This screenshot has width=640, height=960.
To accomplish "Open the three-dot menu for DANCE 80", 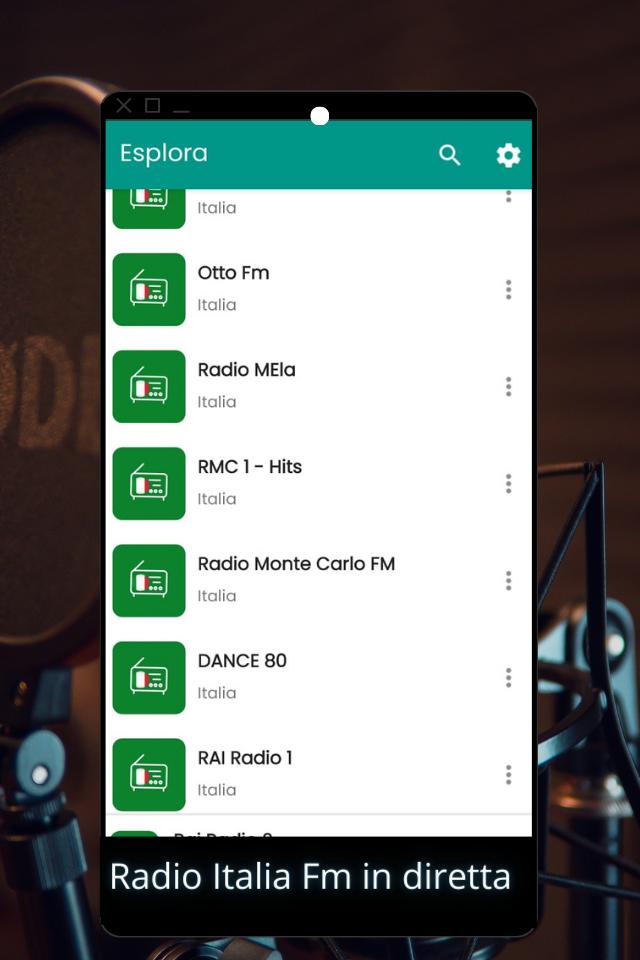I will (508, 678).
